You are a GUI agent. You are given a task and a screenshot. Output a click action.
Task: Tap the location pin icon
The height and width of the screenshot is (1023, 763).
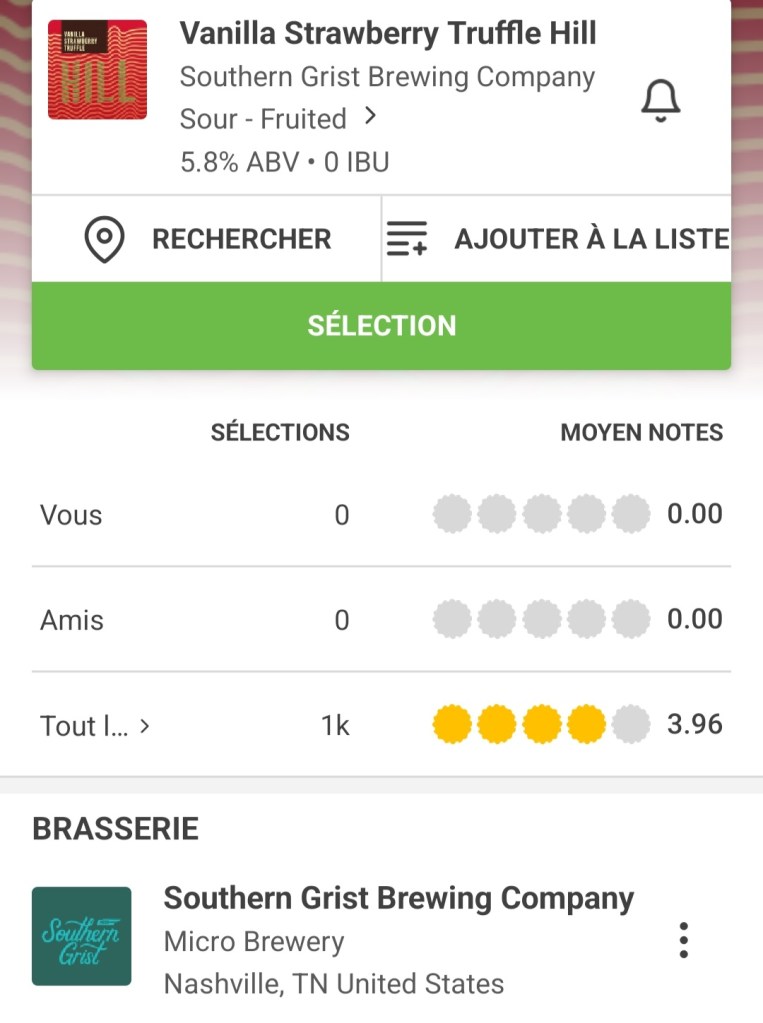104,240
